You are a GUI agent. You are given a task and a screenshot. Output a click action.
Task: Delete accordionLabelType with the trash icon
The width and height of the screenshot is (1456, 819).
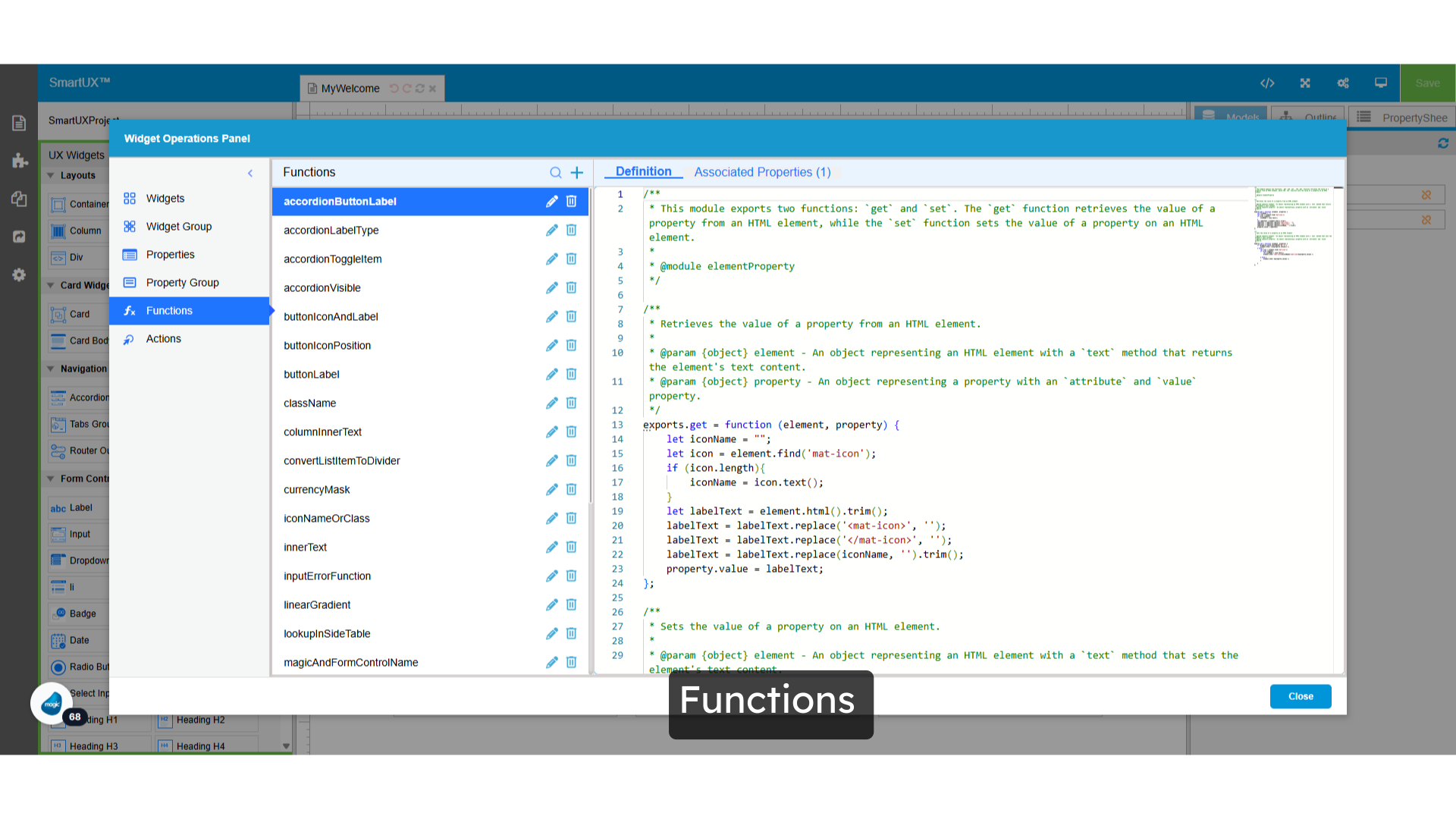(x=571, y=230)
